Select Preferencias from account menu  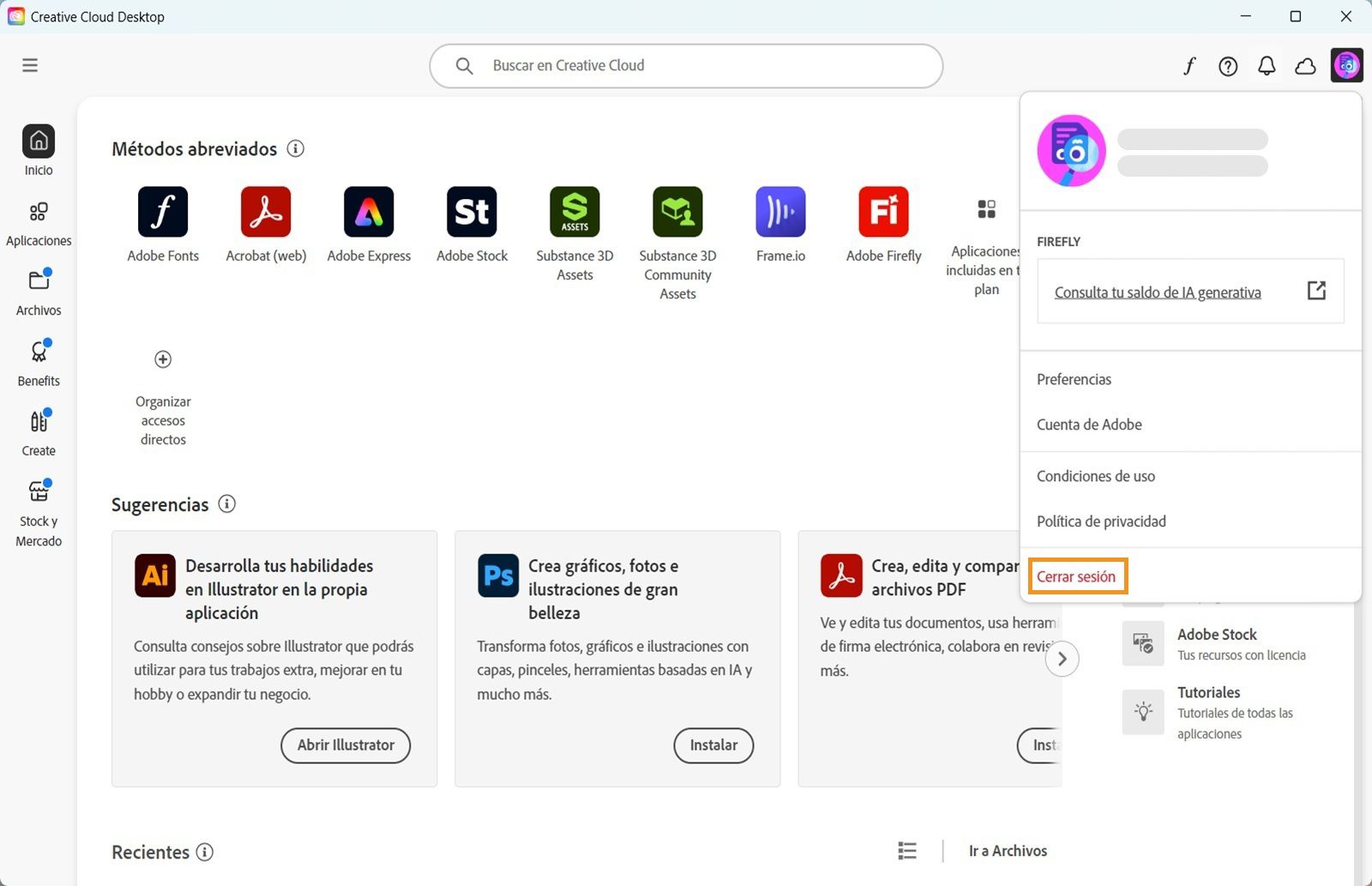click(x=1074, y=379)
